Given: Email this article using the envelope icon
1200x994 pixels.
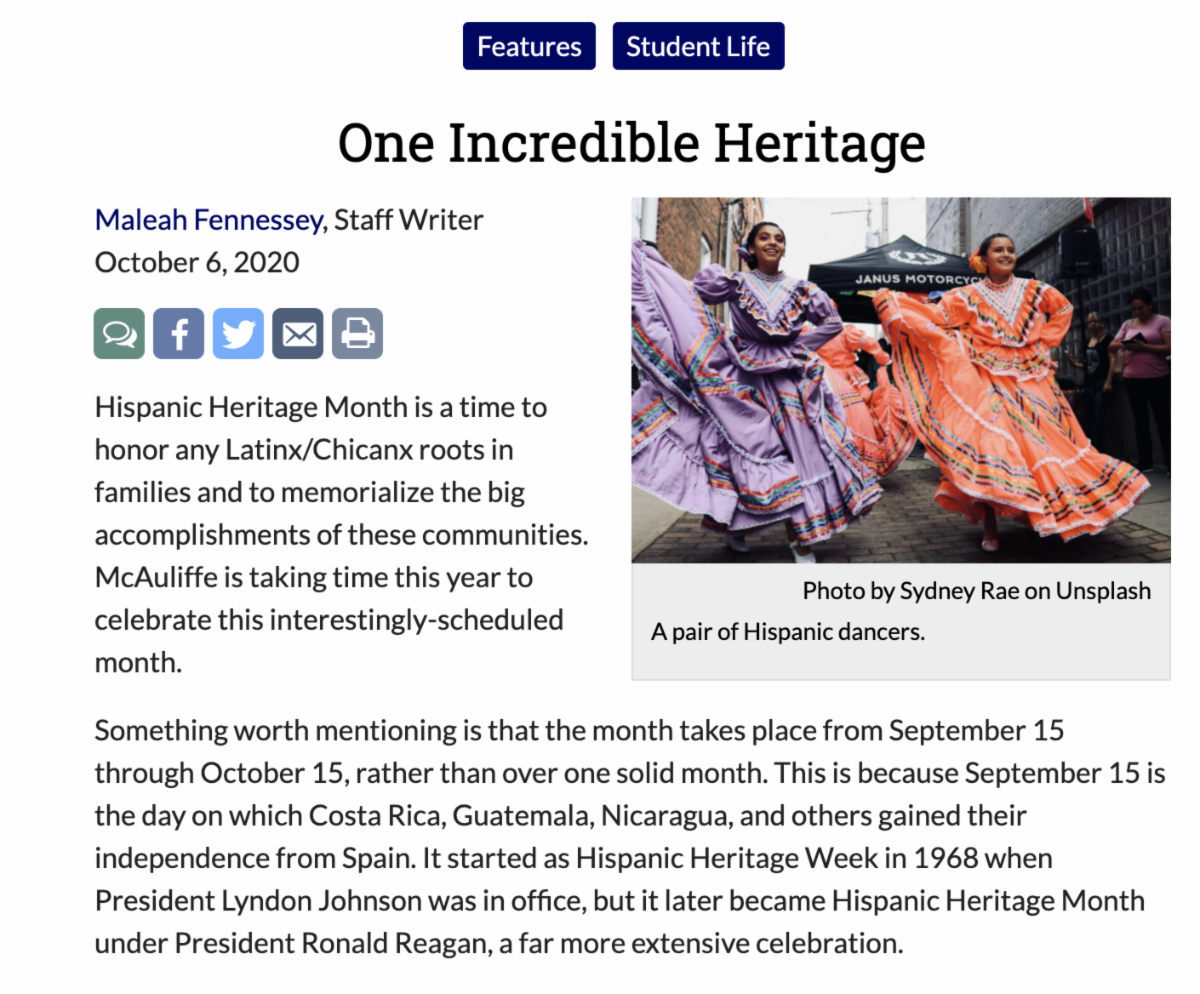Looking at the screenshot, I should (298, 333).
